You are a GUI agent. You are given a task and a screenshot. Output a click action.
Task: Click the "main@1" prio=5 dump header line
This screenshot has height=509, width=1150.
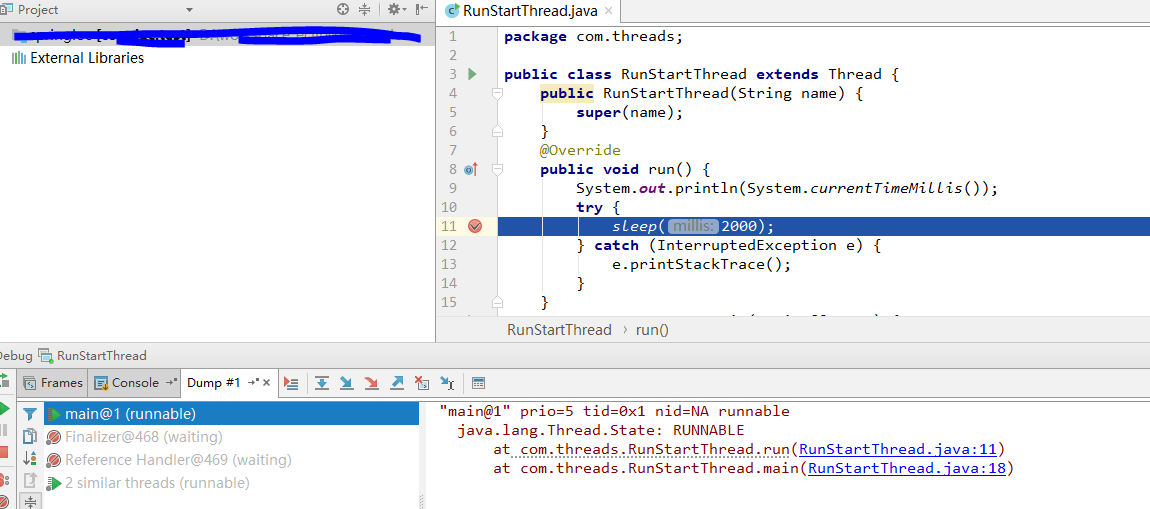pyautogui.click(x=615, y=411)
